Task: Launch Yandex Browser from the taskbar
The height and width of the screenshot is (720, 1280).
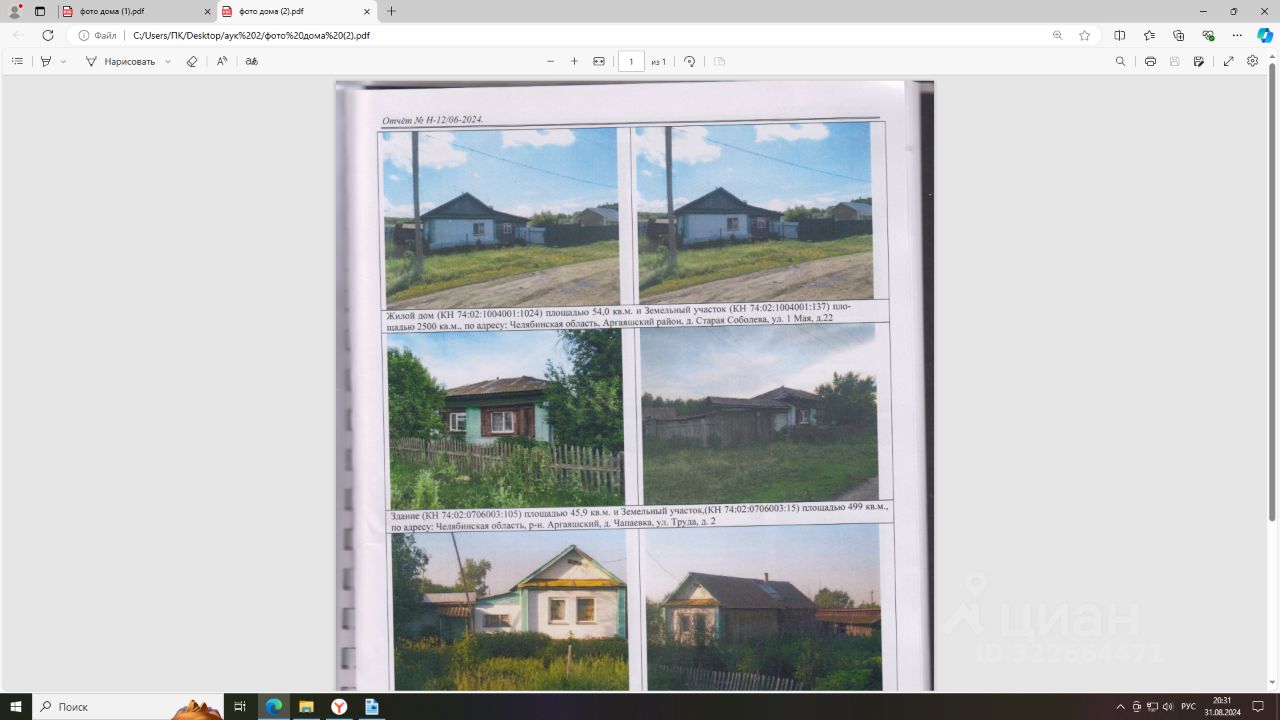Action: pos(339,707)
